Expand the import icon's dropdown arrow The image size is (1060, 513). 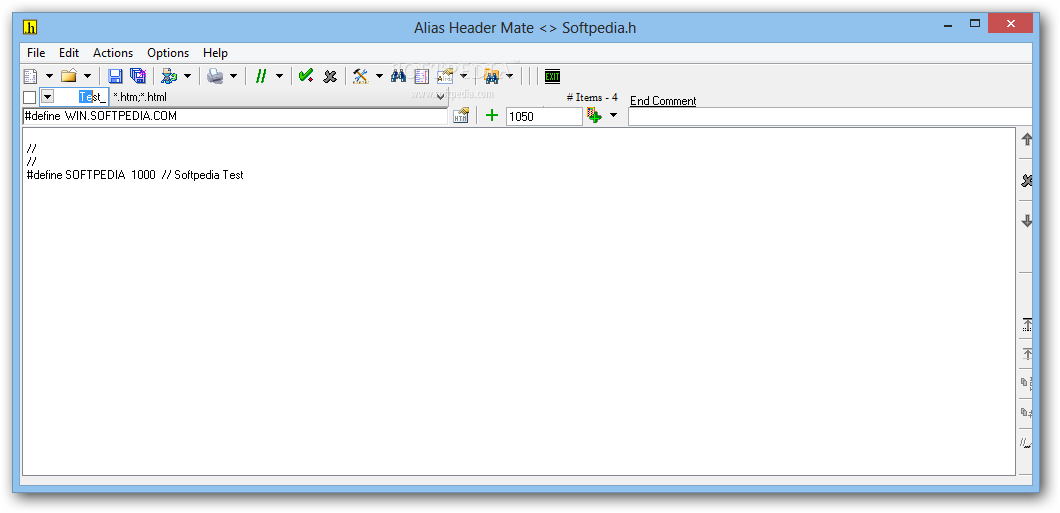(187, 76)
